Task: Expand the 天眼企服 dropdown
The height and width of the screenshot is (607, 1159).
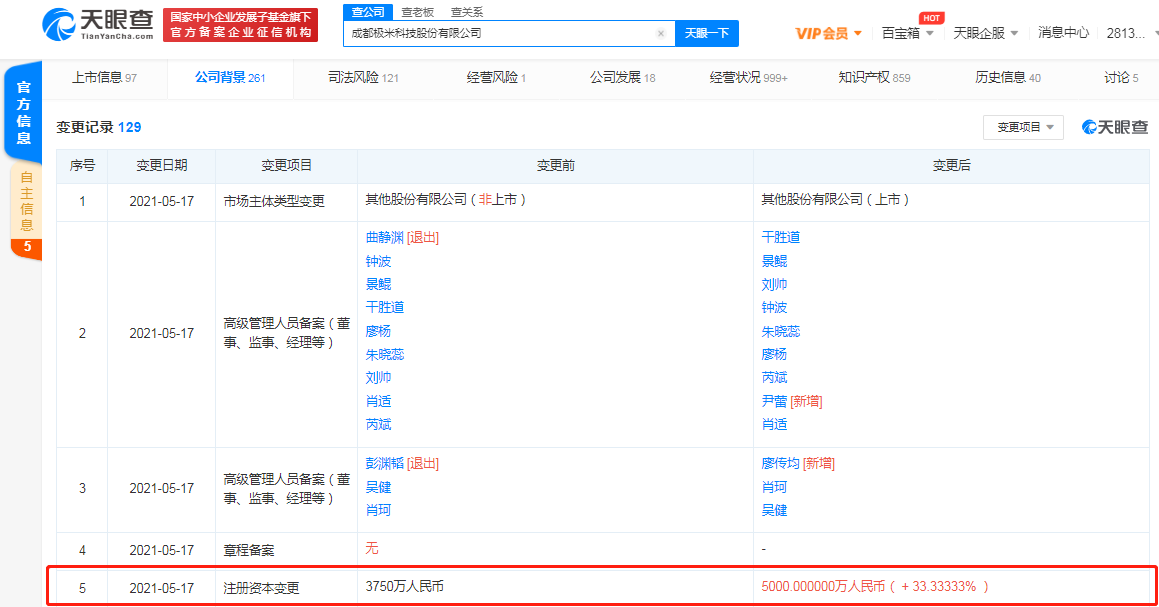Action: [x=985, y=33]
